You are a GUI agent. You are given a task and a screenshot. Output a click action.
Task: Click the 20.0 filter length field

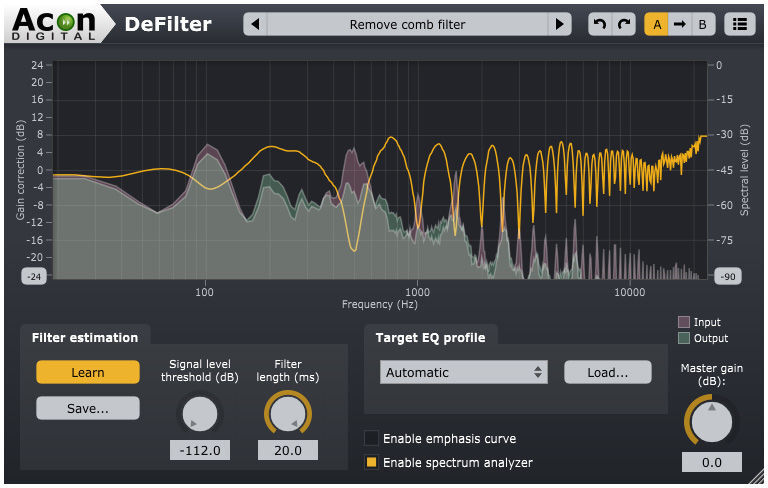pyautogui.click(x=288, y=450)
